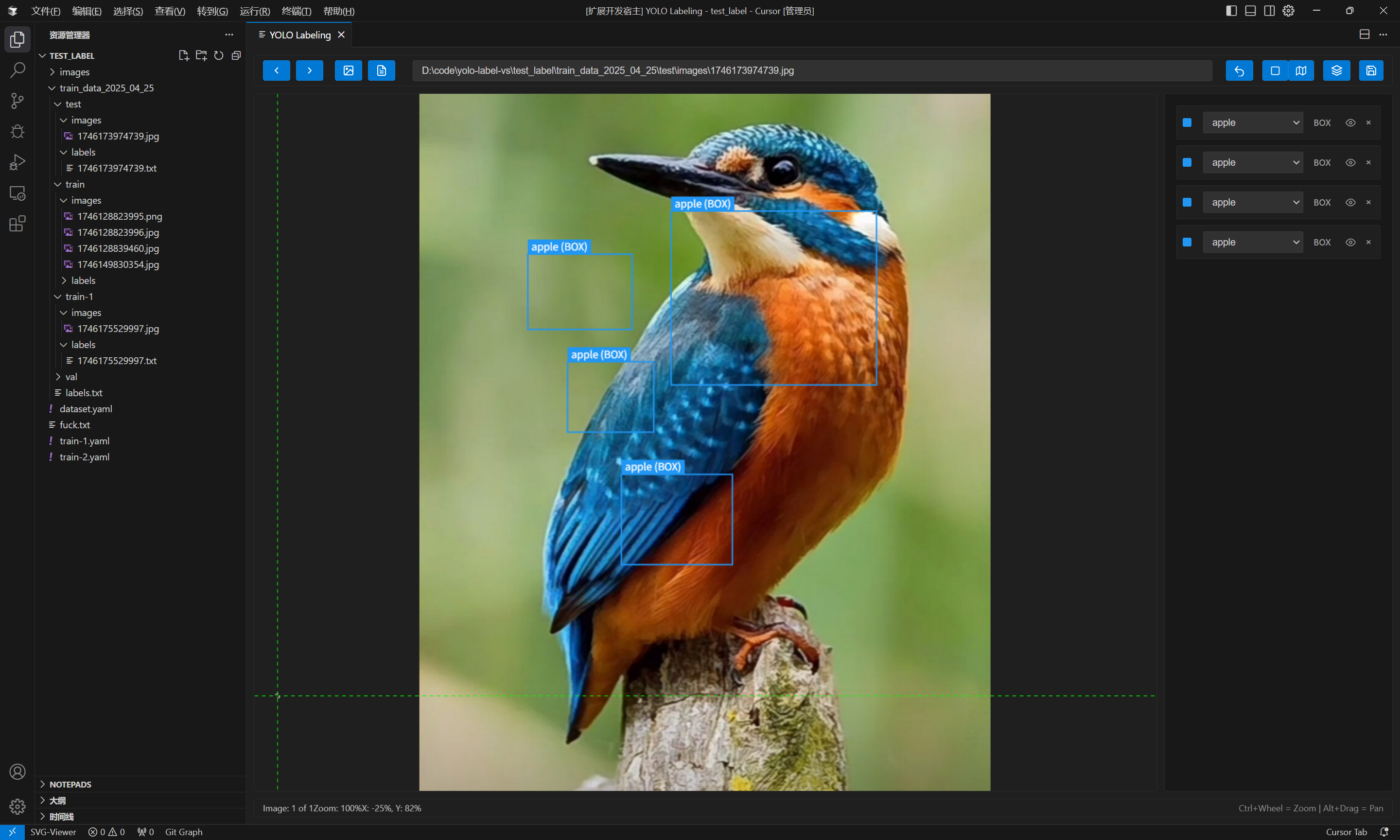The height and width of the screenshot is (840, 1400).
Task: Open the 终端(T) menu
Action: pyautogui.click(x=297, y=11)
